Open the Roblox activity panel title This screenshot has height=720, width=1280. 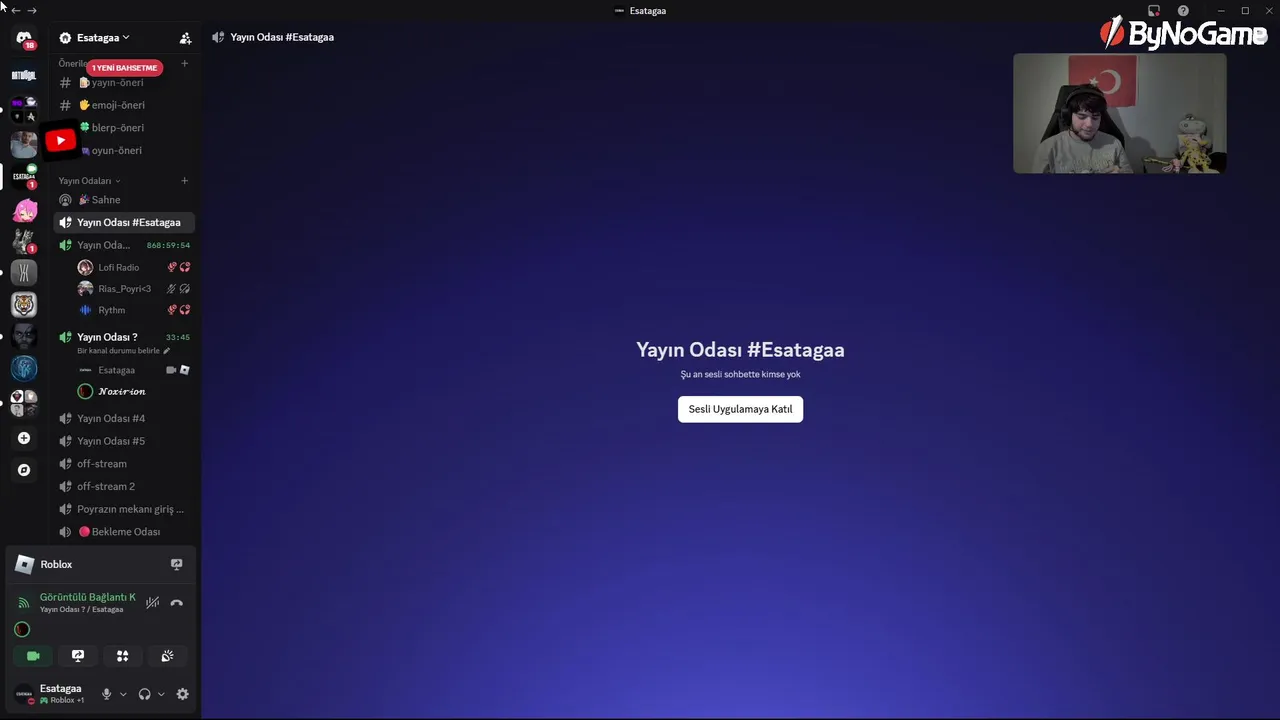click(x=56, y=564)
